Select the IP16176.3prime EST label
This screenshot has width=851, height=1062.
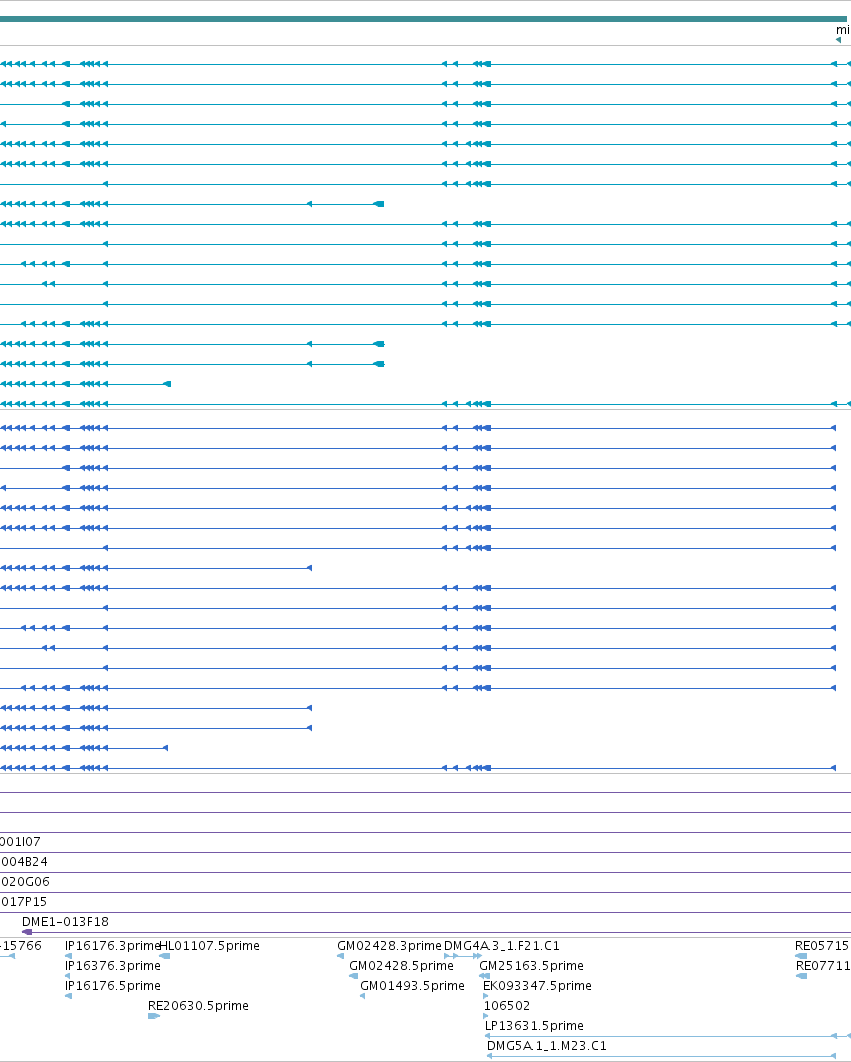click(x=112, y=946)
